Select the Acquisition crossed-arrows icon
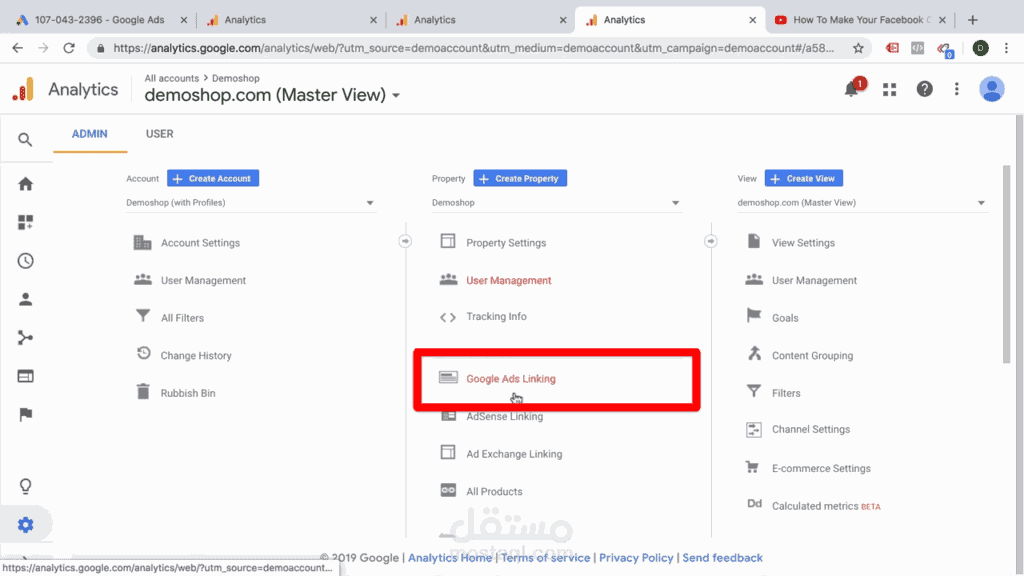The image size is (1024, 576). [x=27, y=337]
